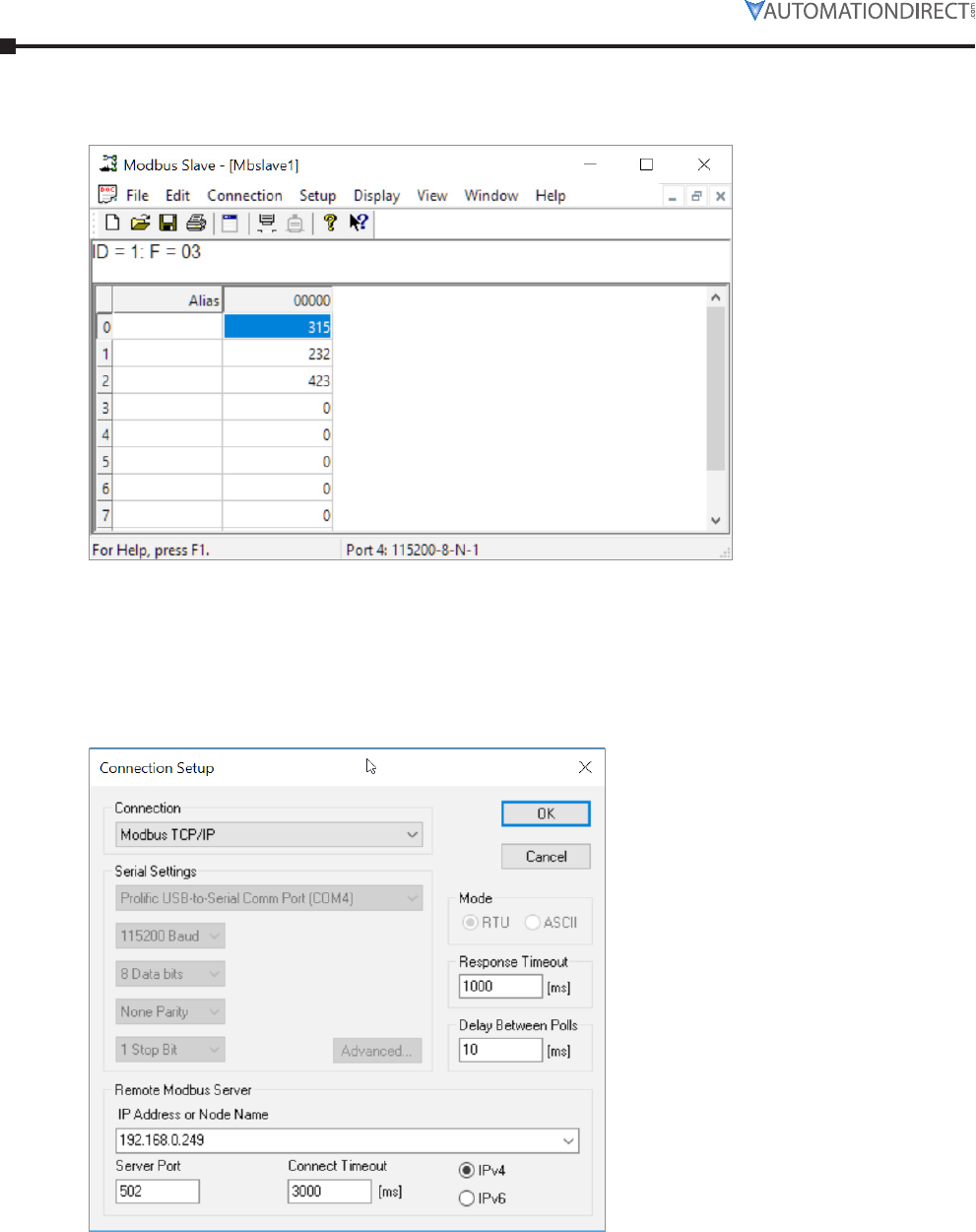Screen dimensions: 976x1232
Task: Select register cell with value 423
Action: (x=278, y=380)
